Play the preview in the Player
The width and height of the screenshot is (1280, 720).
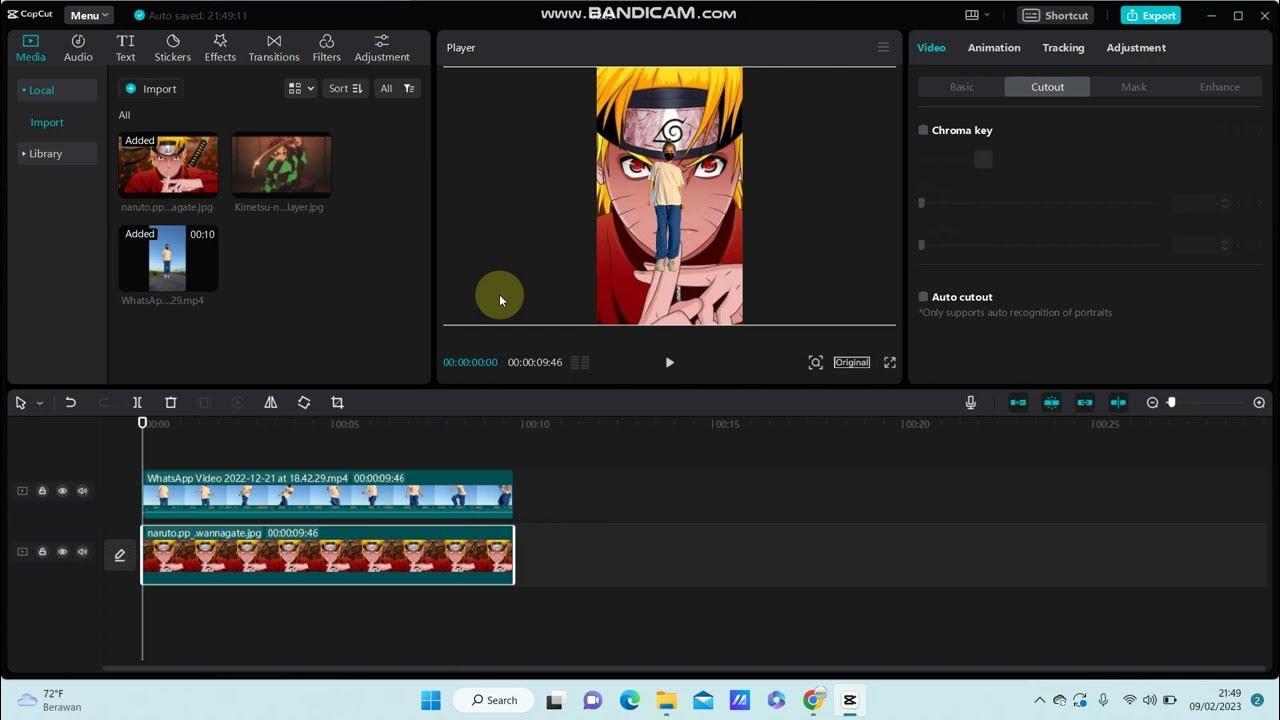[670, 362]
